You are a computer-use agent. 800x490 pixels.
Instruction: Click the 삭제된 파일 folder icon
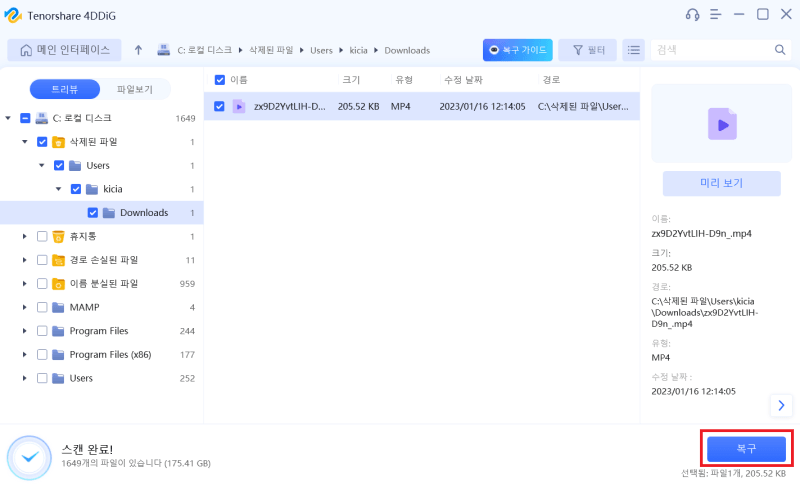(x=59, y=141)
